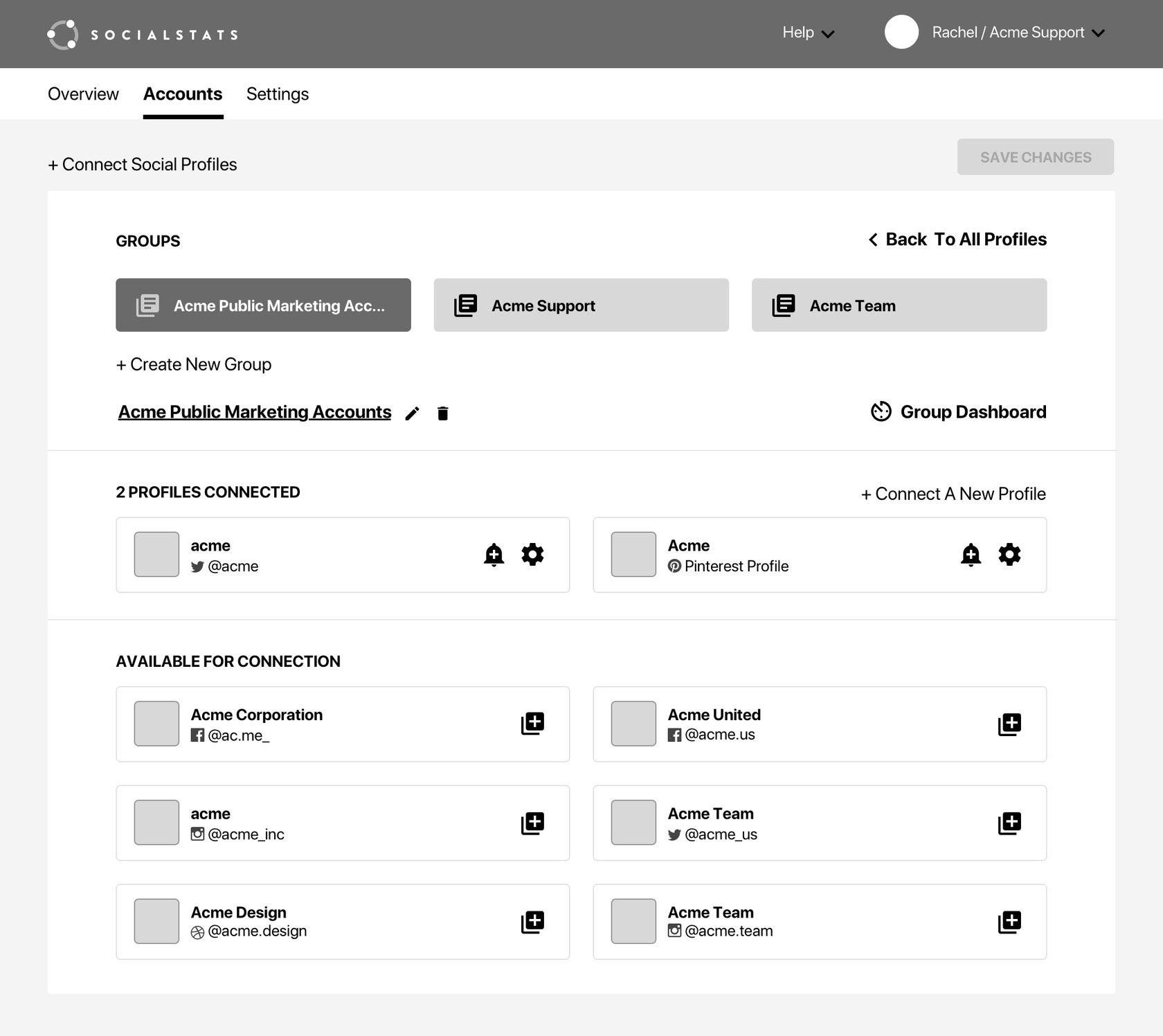The image size is (1163, 1036).
Task: Go back to all profiles
Action: [x=957, y=240]
